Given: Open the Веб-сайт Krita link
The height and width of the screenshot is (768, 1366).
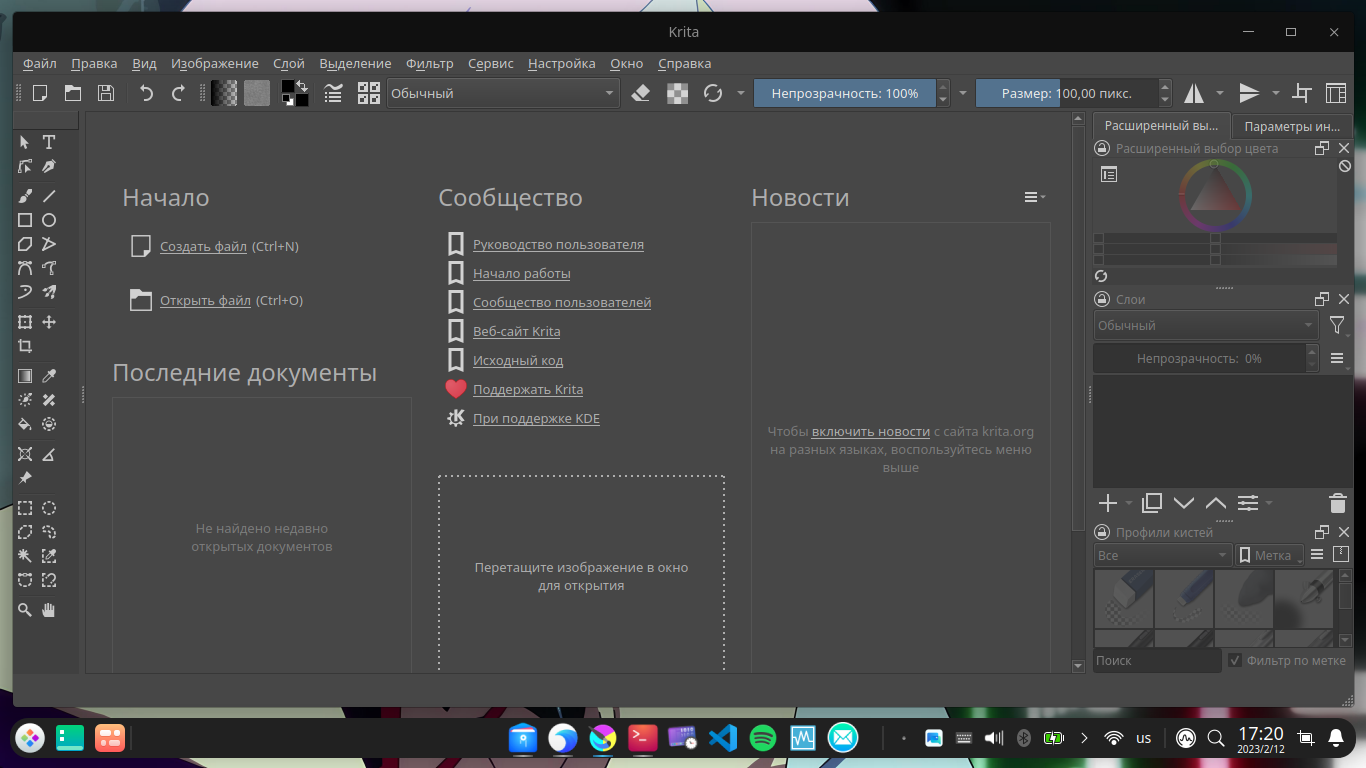Looking at the screenshot, I should 516,331.
